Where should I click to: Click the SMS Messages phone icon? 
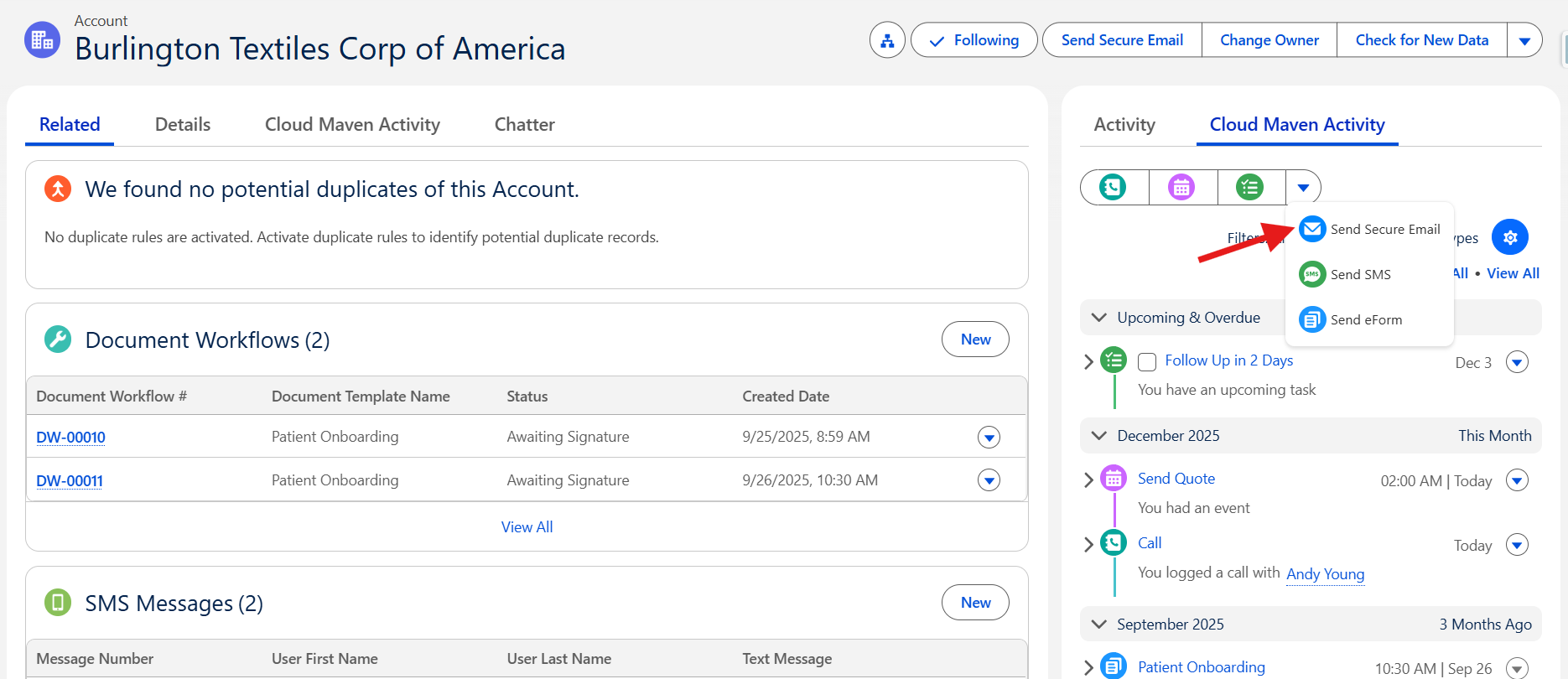click(58, 603)
